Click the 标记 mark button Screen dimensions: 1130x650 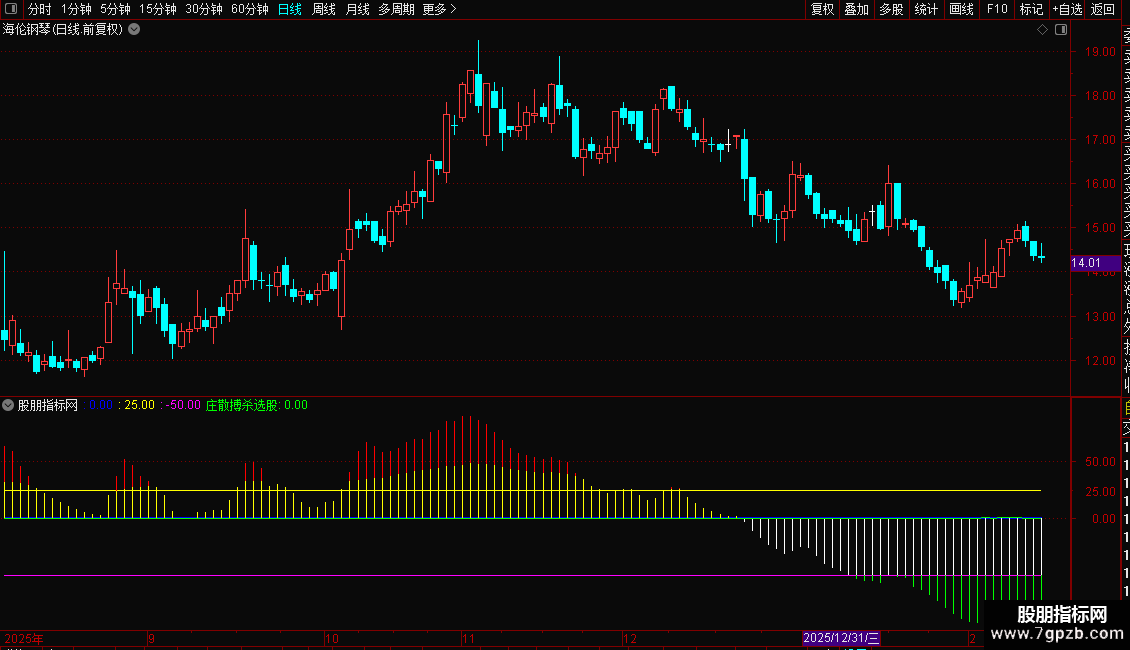1031,9
